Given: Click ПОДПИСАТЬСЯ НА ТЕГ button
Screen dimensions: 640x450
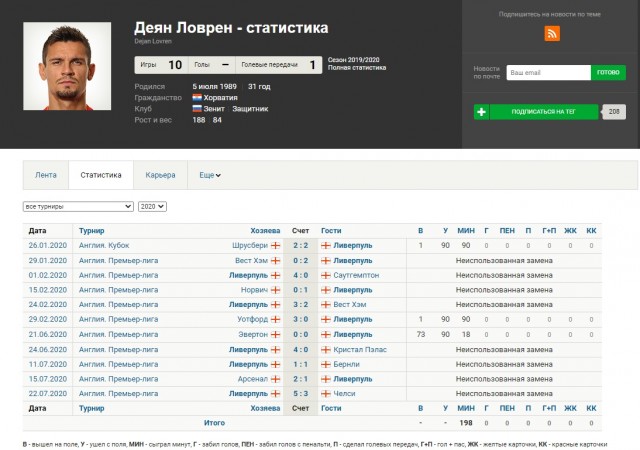Looking at the screenshot, I should point(544,112).
